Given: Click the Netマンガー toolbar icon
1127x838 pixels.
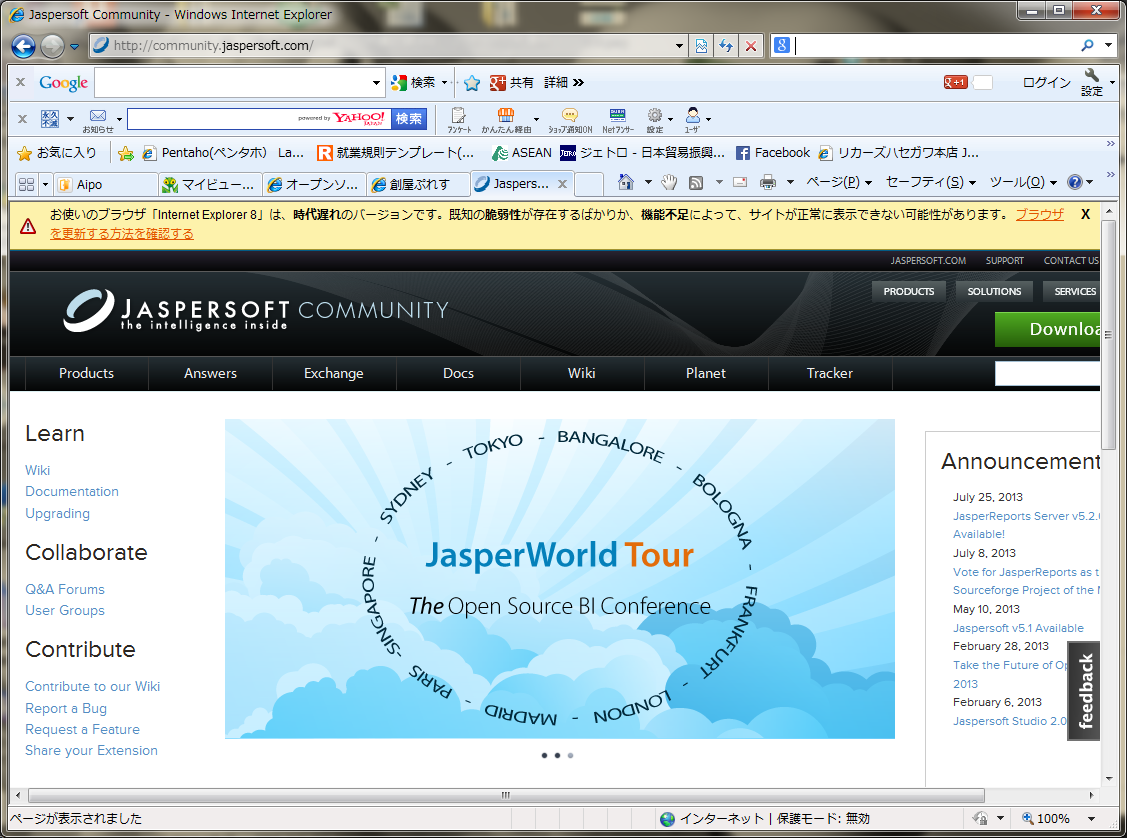Looking at the screenshot, I should (x=617, y=120).
